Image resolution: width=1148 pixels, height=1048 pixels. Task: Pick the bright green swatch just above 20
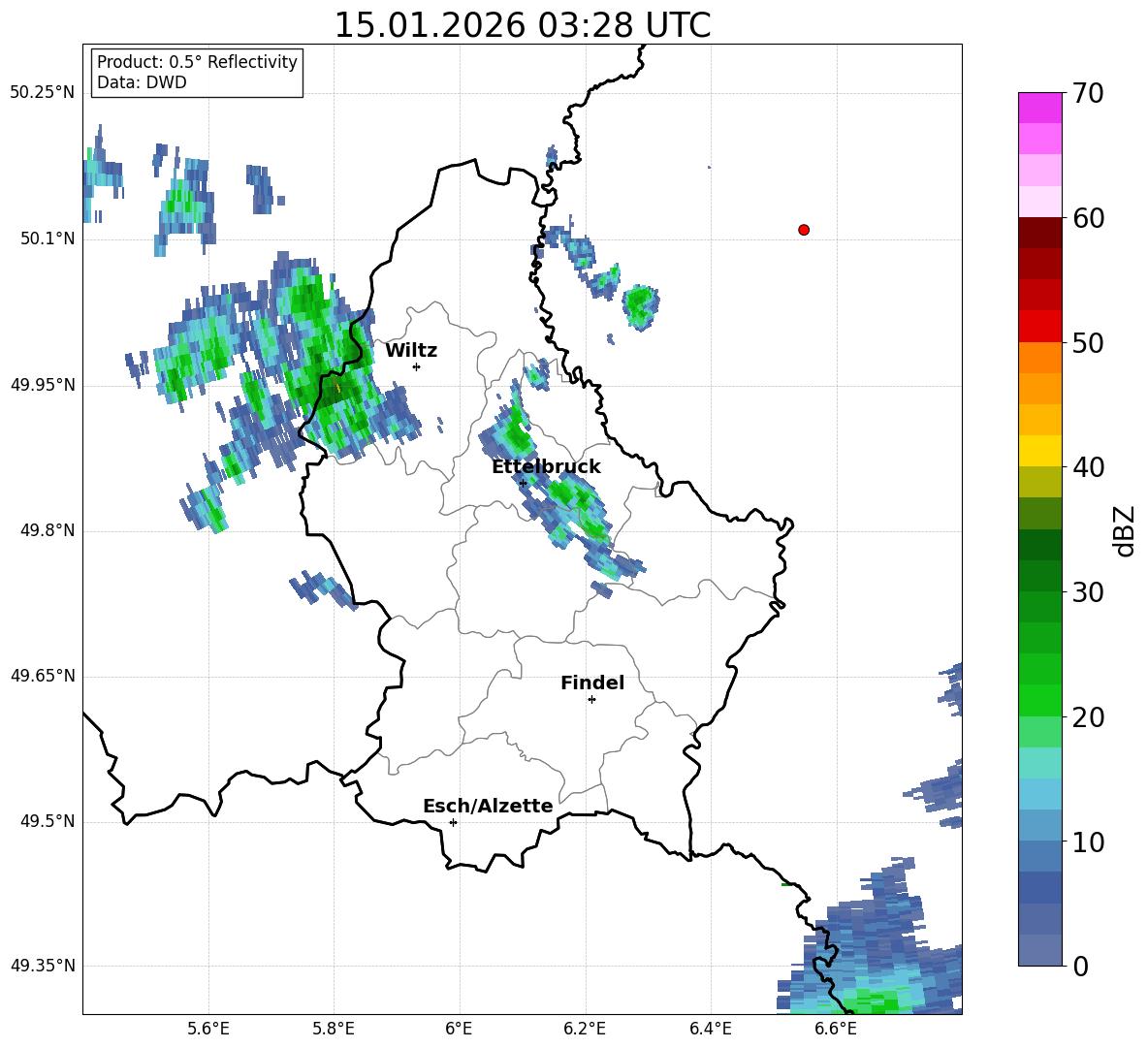1039,700
